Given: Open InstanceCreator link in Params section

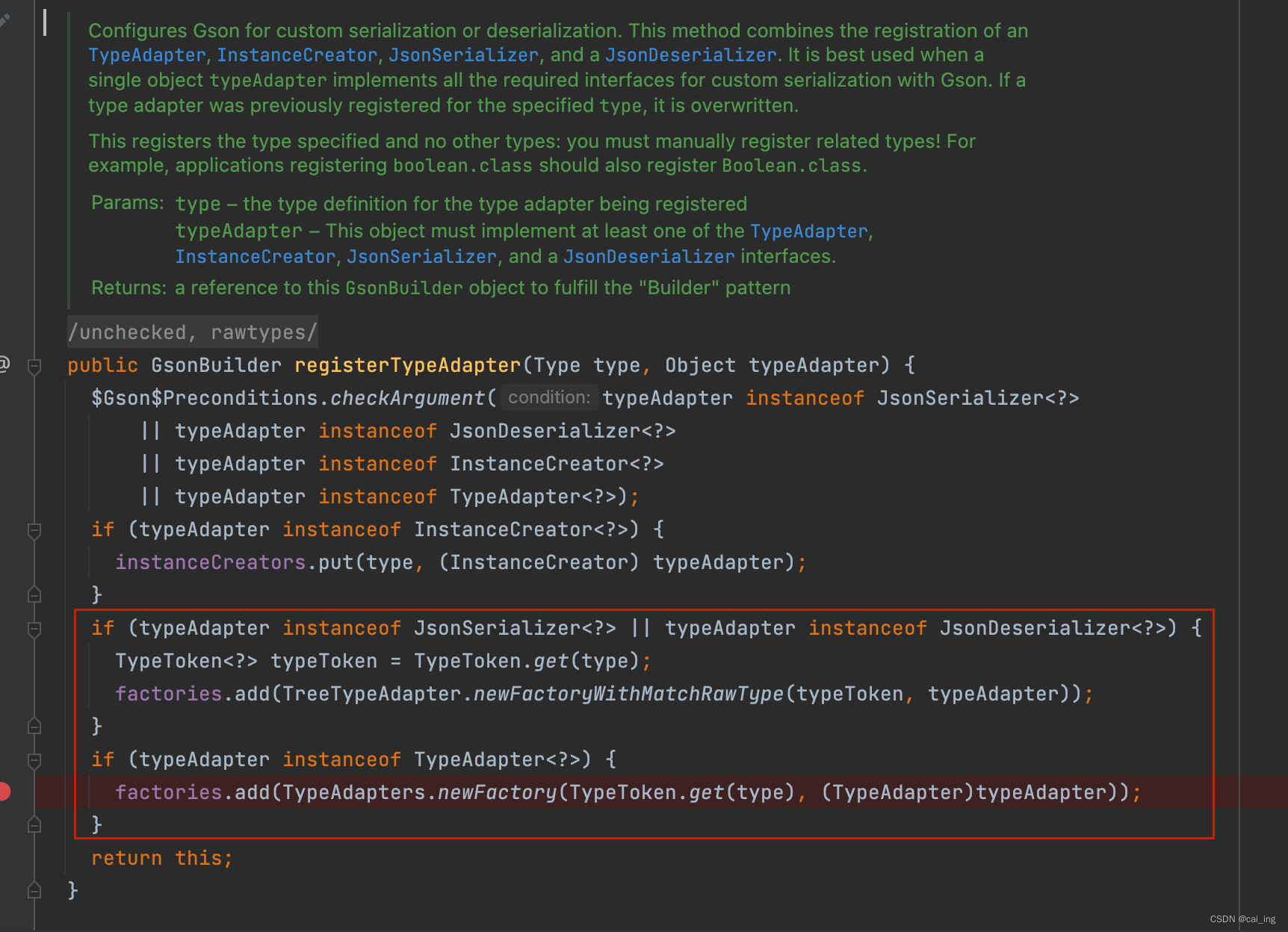Looking at the screenshot, I should click(x=256, y=257).
